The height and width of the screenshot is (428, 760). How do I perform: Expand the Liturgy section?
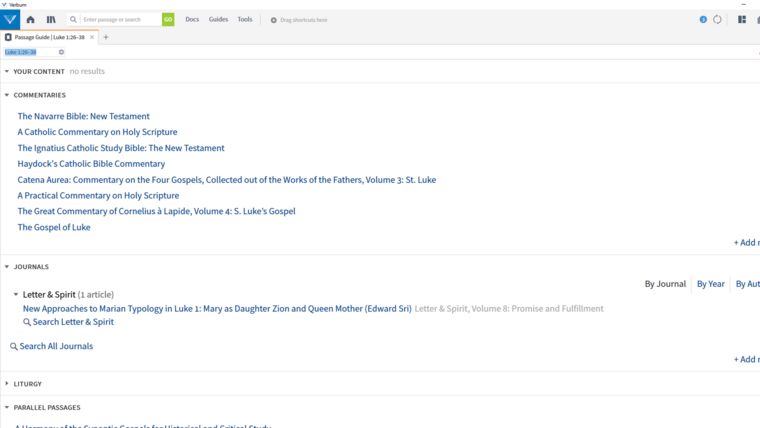[x=7, y=383]
